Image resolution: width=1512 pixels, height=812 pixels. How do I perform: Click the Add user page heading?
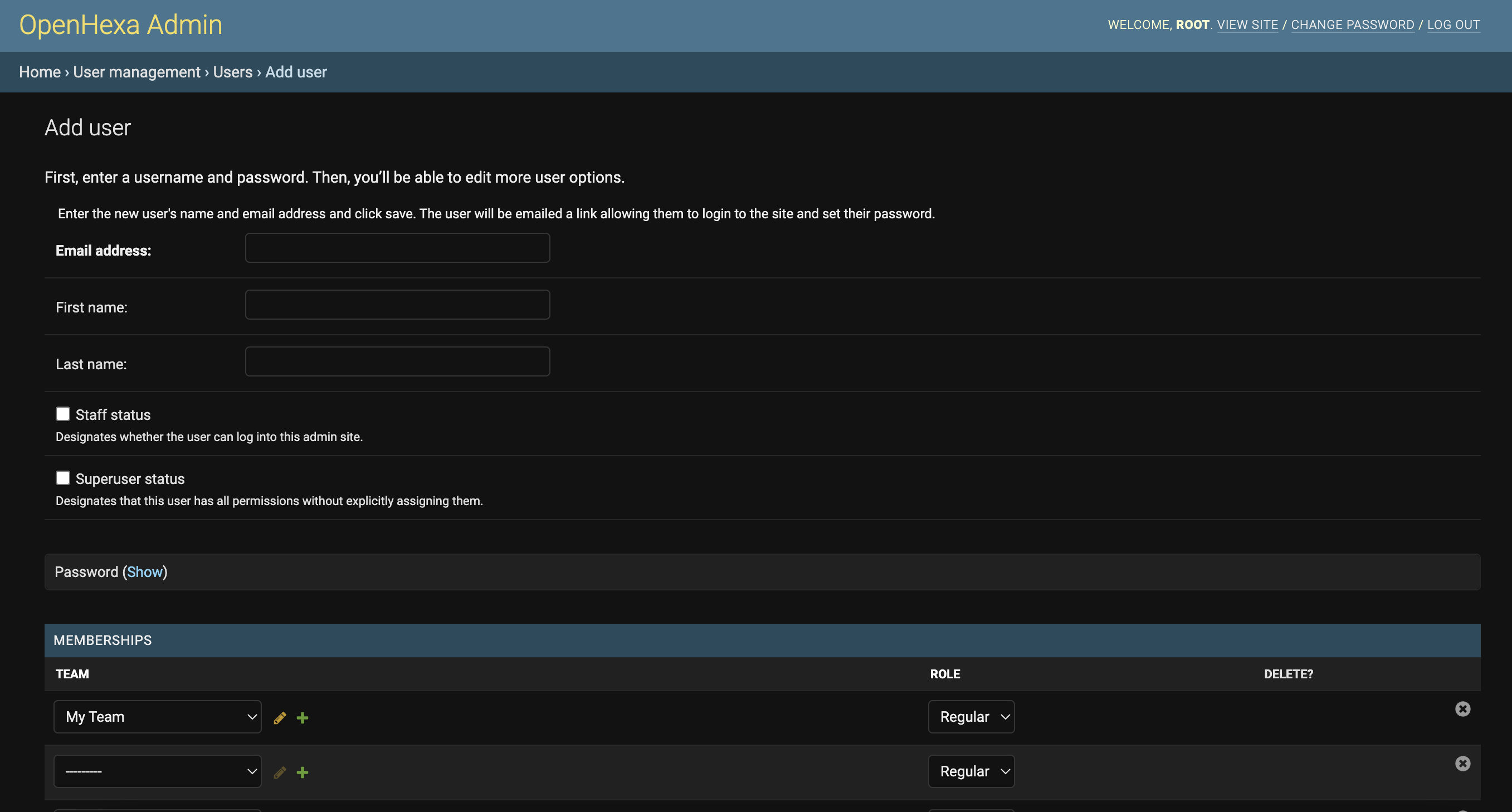click(88, 128)
